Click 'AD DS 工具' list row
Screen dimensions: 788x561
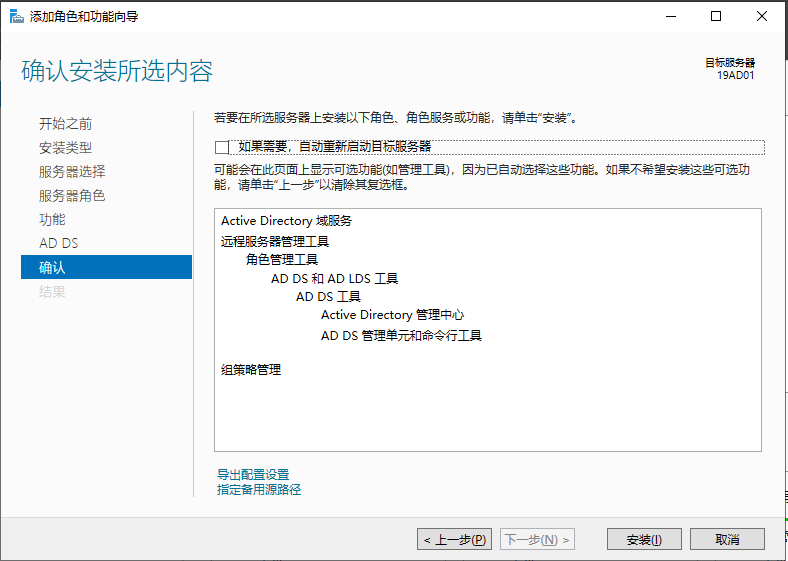coord(328,297)
